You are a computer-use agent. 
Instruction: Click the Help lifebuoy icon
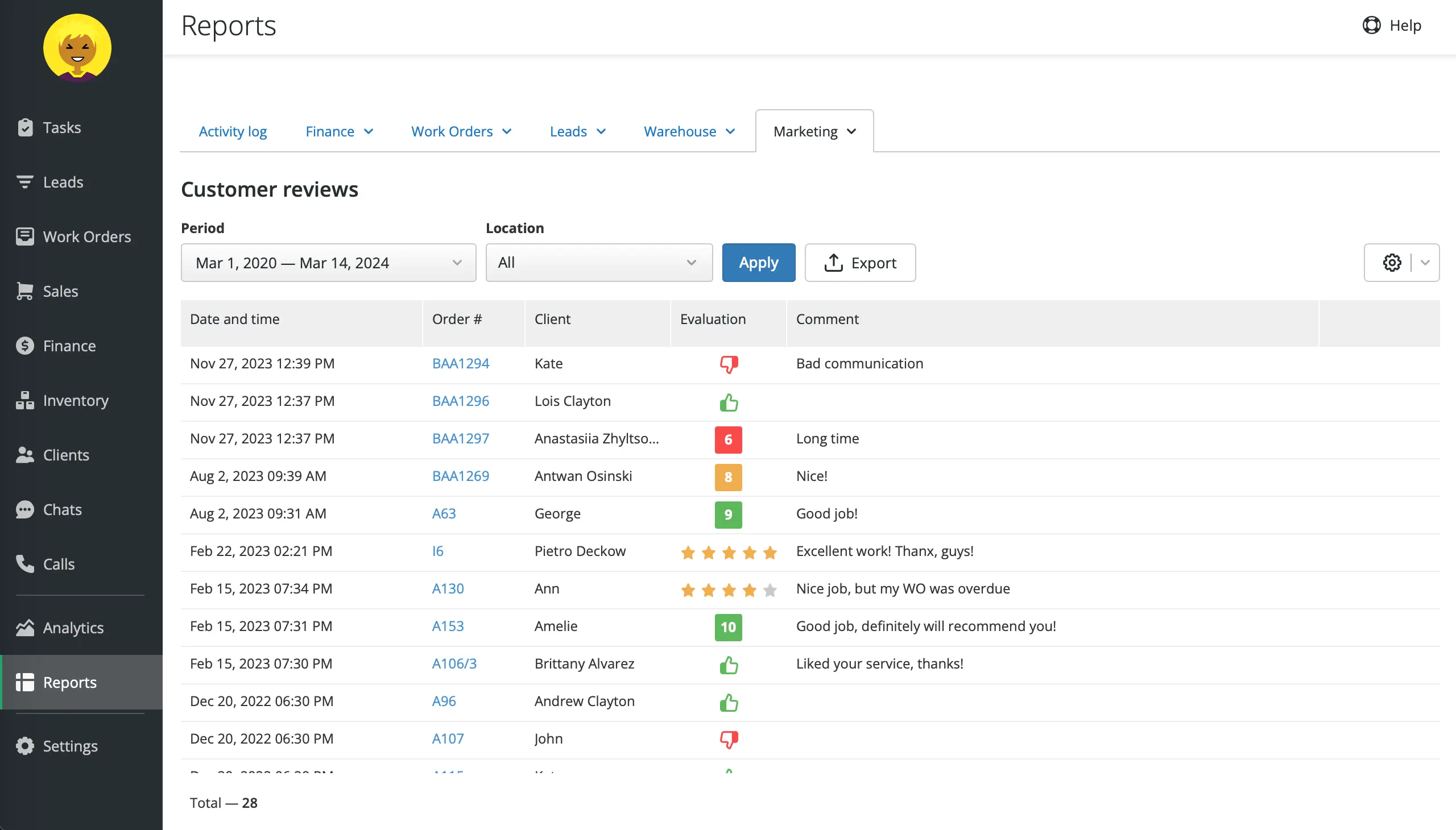pyautogui.click(x=1371, y=25)
